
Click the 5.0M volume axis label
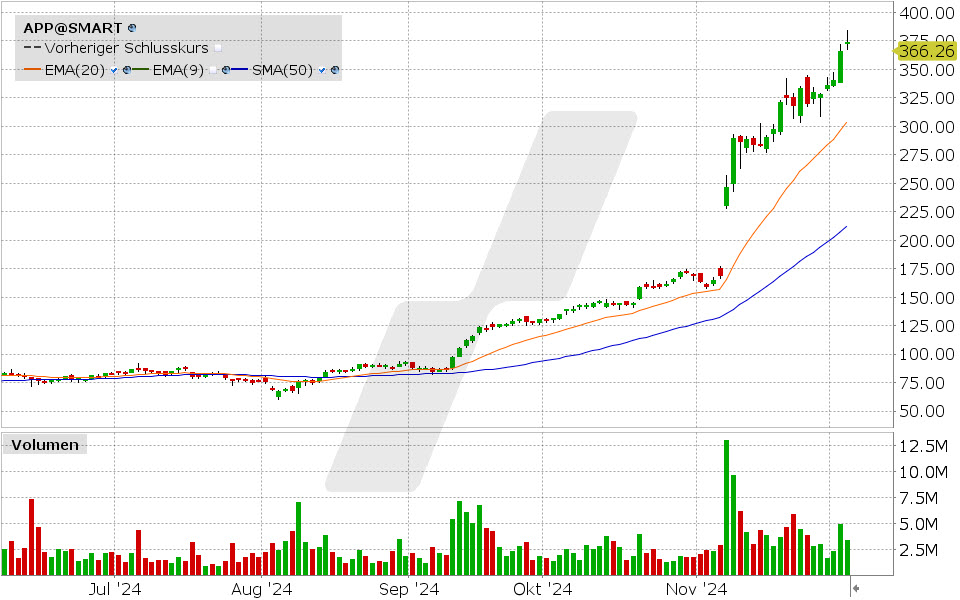pyautogui.click(x=918, y=524)
